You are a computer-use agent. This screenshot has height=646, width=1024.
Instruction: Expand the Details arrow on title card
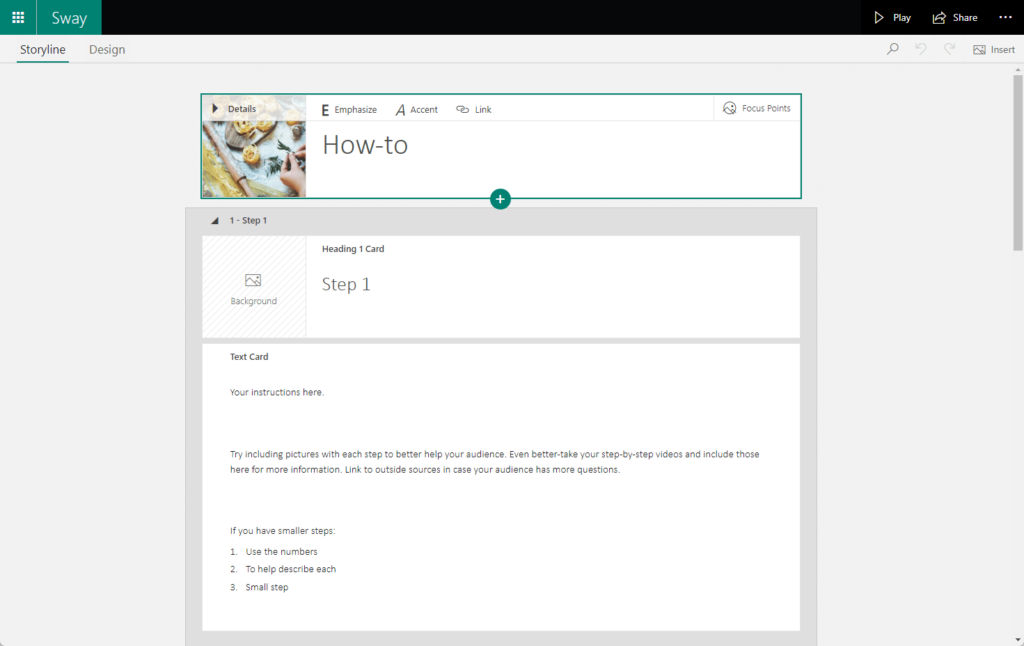(x=215, y=108)
